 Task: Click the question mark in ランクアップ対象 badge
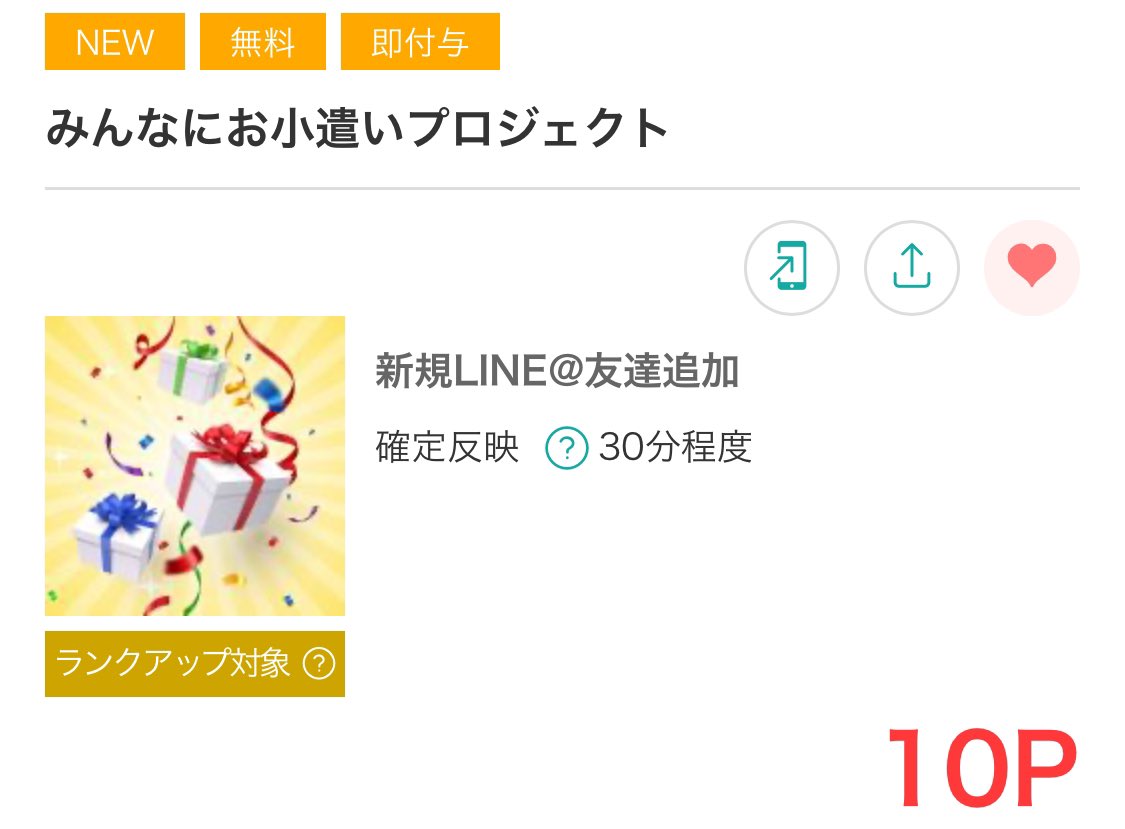pos(319,663)
